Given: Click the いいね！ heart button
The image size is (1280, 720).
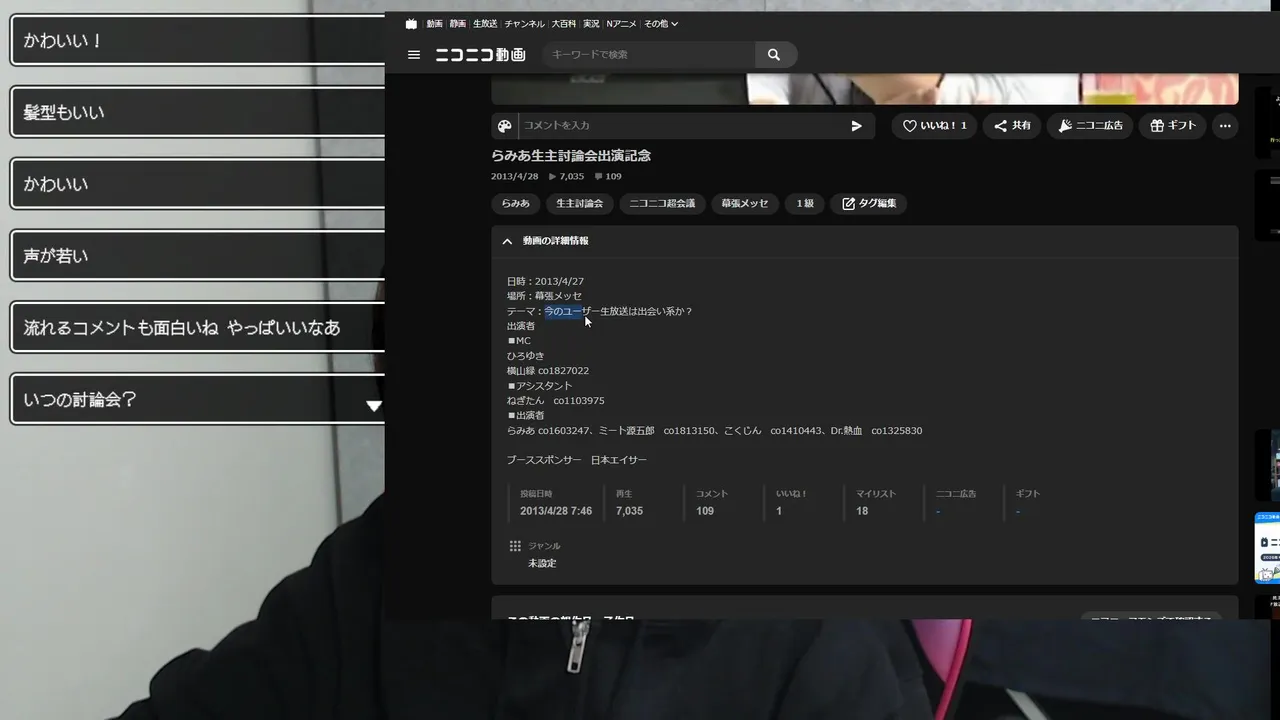Looking at the screenshot, I should point(934,126).
